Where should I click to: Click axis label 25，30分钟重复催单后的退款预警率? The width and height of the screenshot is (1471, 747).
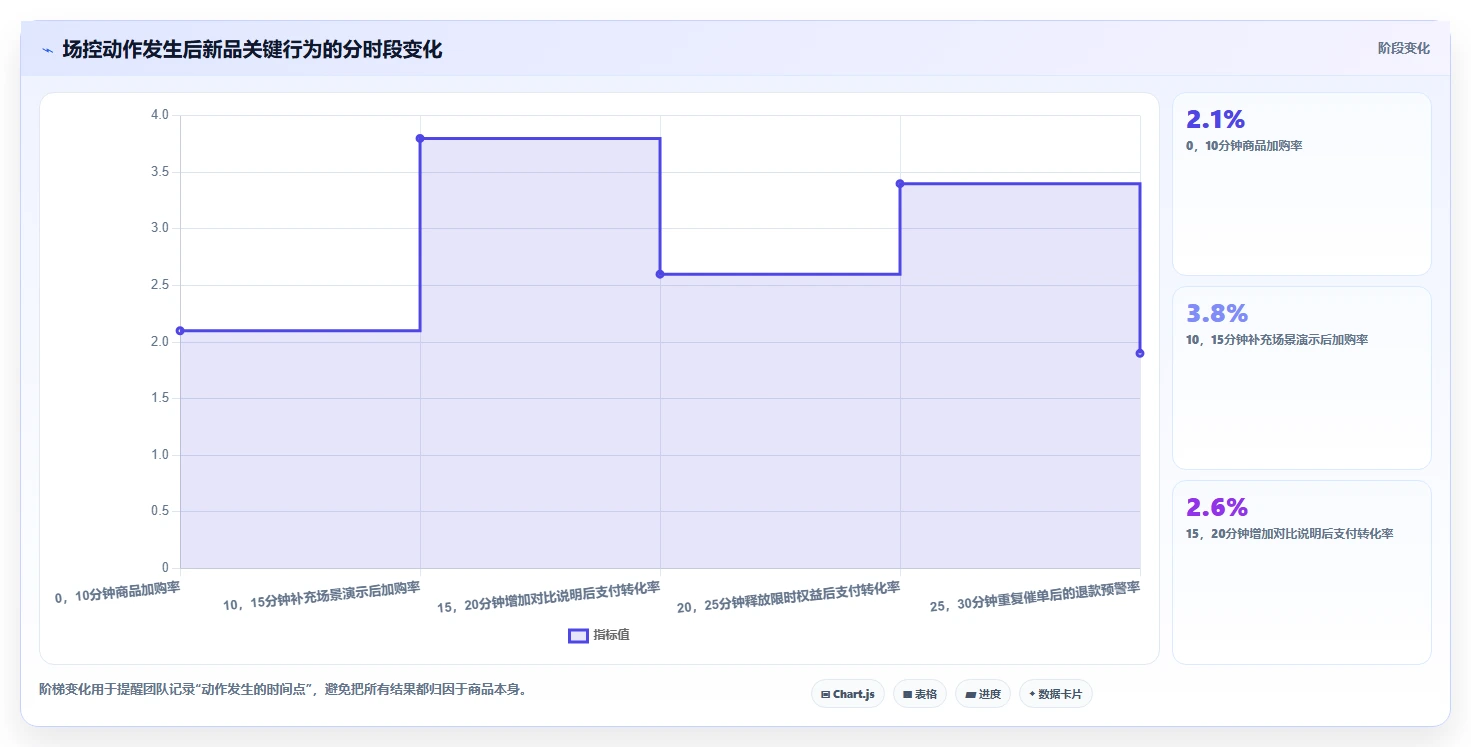tap(1035, 596)
